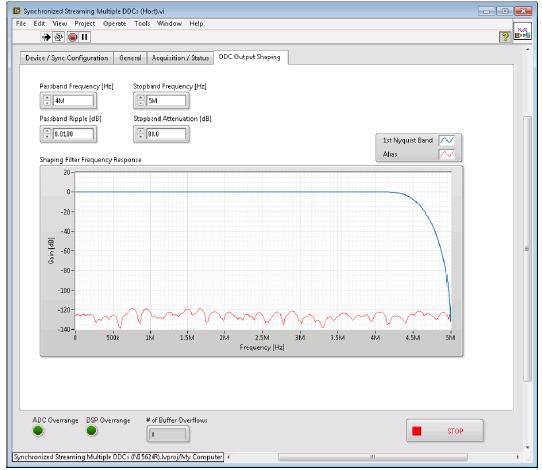Increment the Passband Frequency stepper
The height and width of the screenshot is (470, 542).
coord(47,98)
